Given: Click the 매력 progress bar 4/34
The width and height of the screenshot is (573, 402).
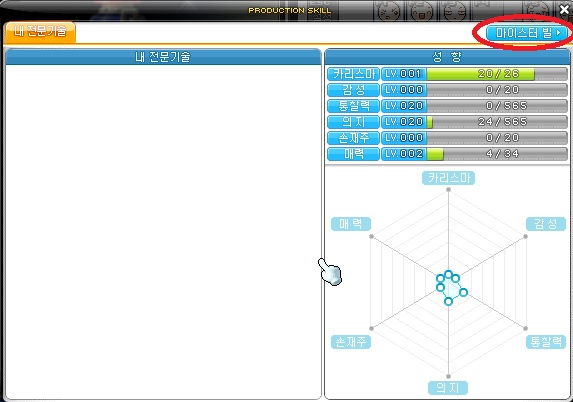Looking at the screenshot, I should [x=497, y=154].
